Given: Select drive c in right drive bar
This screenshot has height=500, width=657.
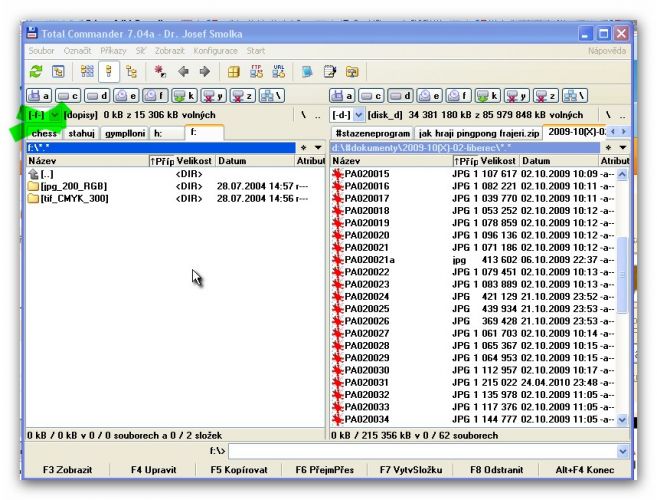Looking at the screenshot, I should [x=371, y=96].
